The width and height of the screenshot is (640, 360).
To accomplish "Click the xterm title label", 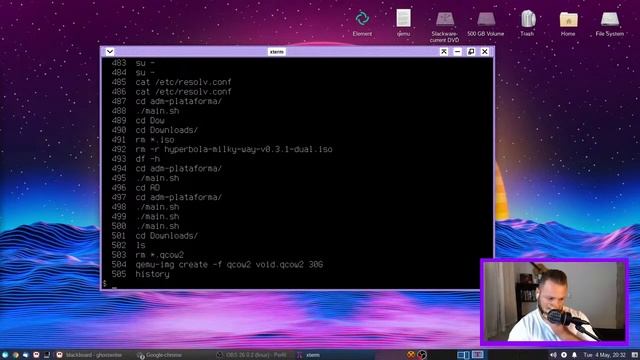I will coord(277,52).
